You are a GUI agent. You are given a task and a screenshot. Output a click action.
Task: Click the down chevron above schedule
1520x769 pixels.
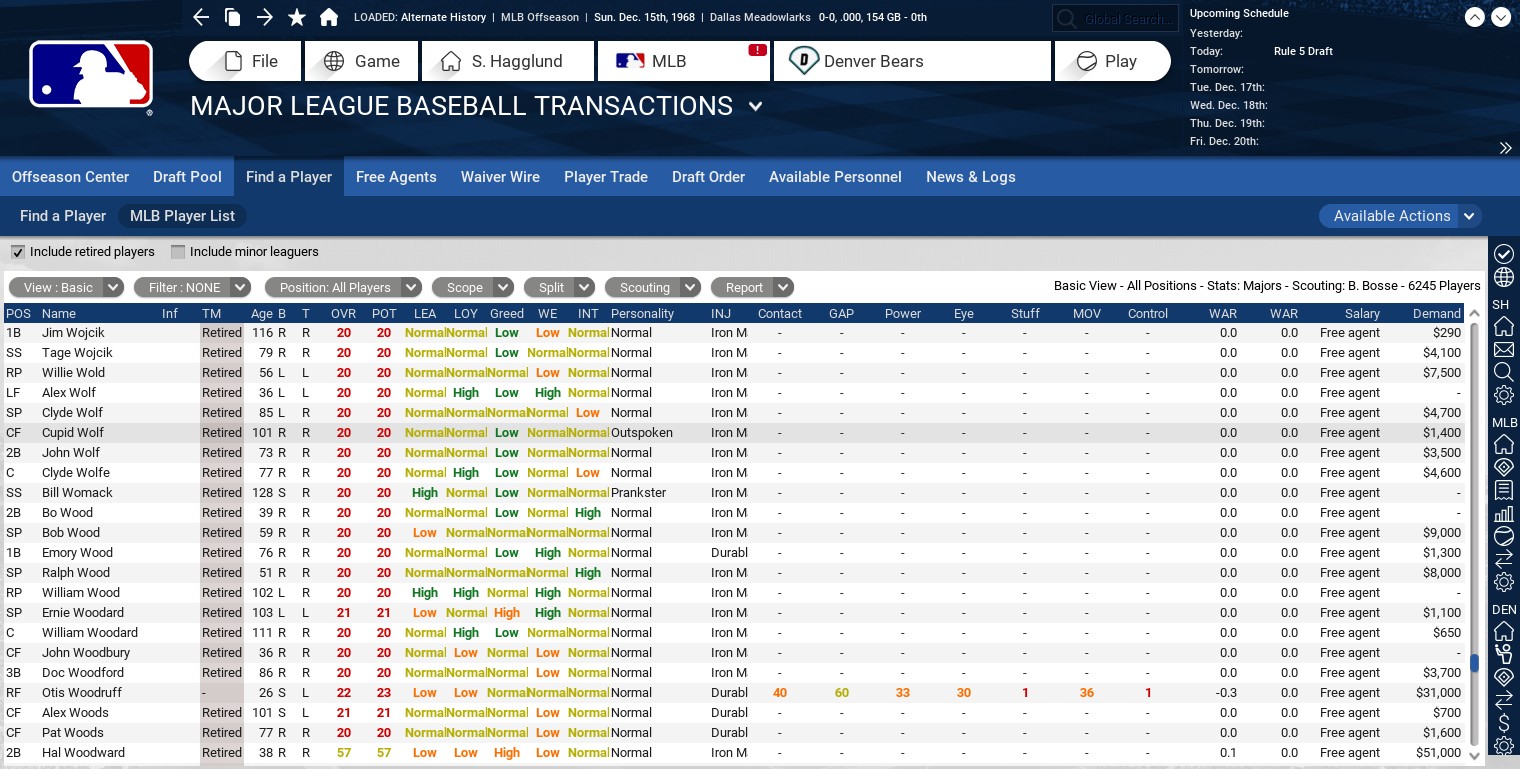coord(1501,17)
